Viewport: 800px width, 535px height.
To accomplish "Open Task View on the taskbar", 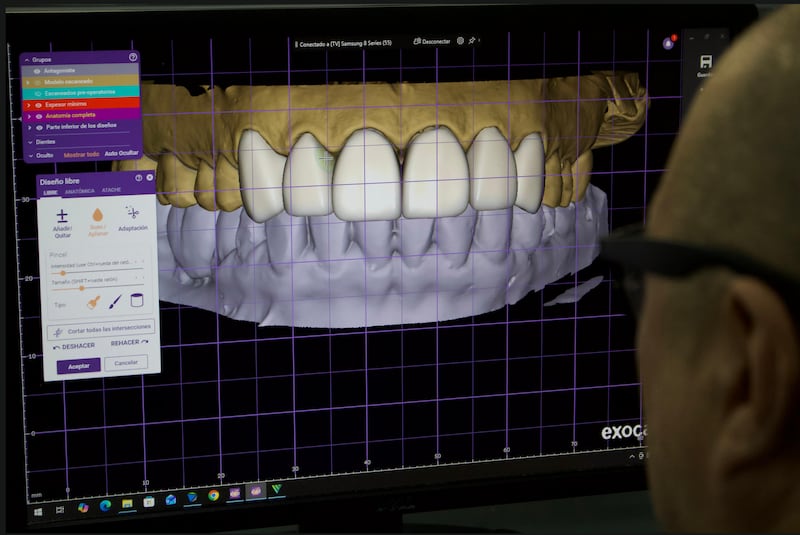I will pyautogui.click(x=60, y=509).
